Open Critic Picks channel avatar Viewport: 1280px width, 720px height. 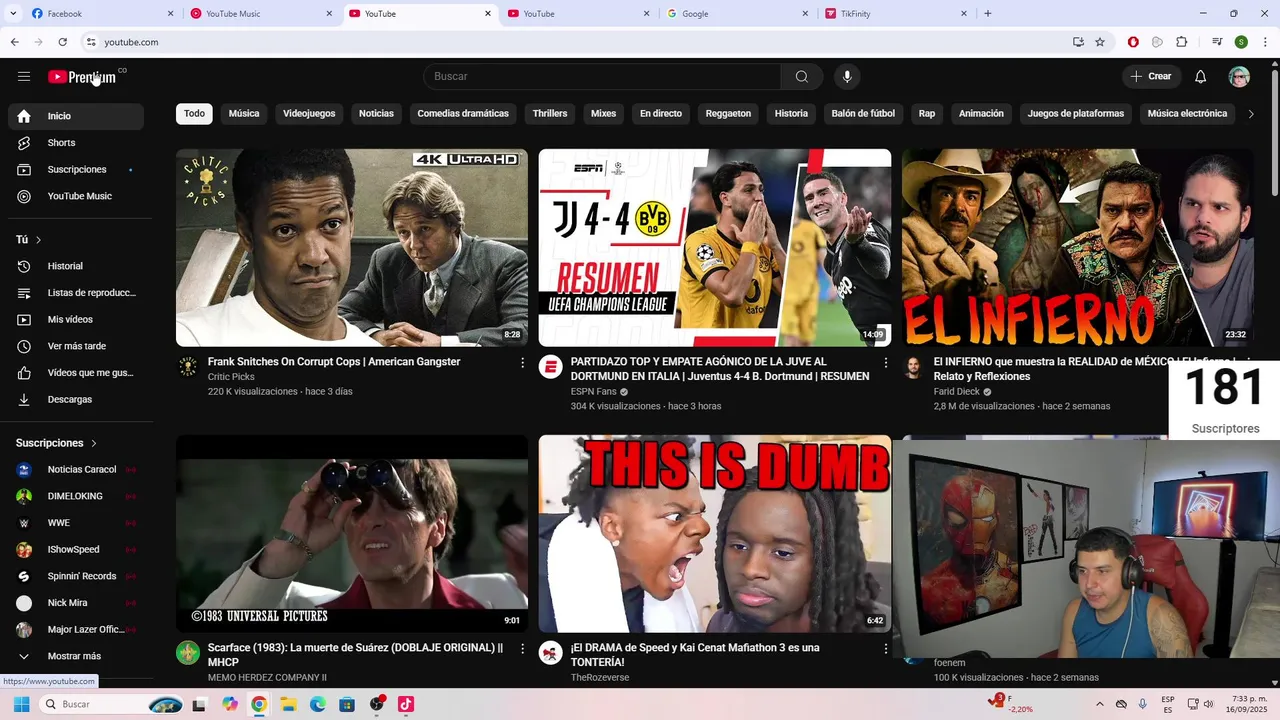pyautogui.click(x=188, y=367)
